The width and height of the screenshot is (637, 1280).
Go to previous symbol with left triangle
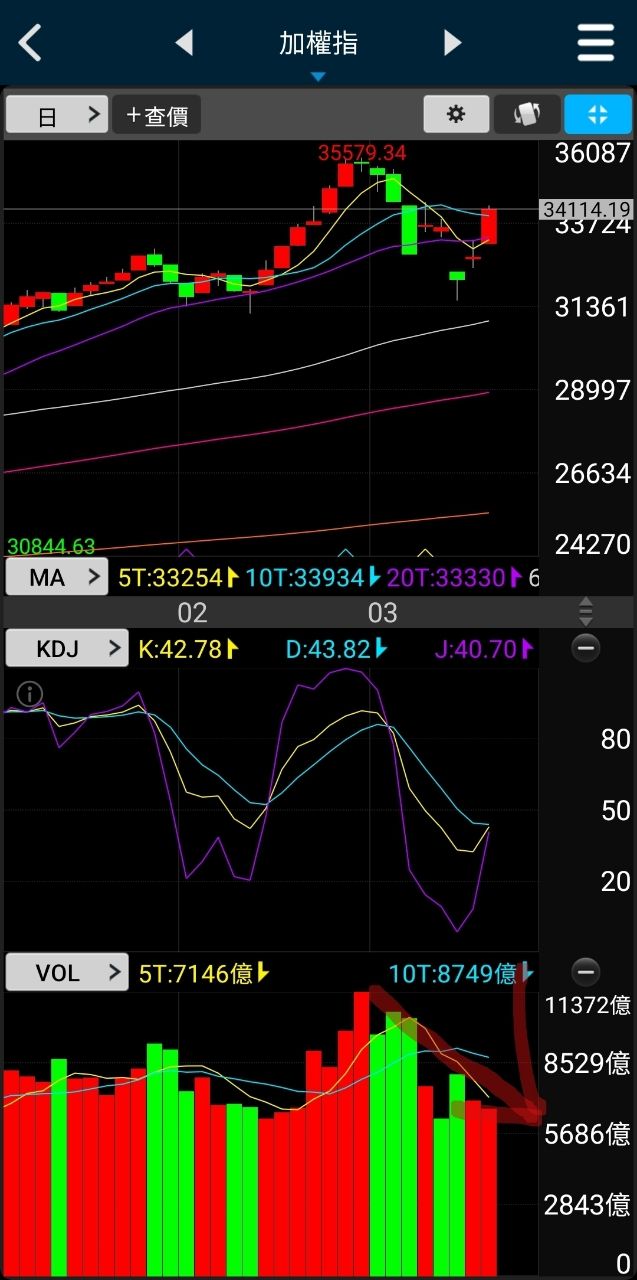[x=184, y=43]
